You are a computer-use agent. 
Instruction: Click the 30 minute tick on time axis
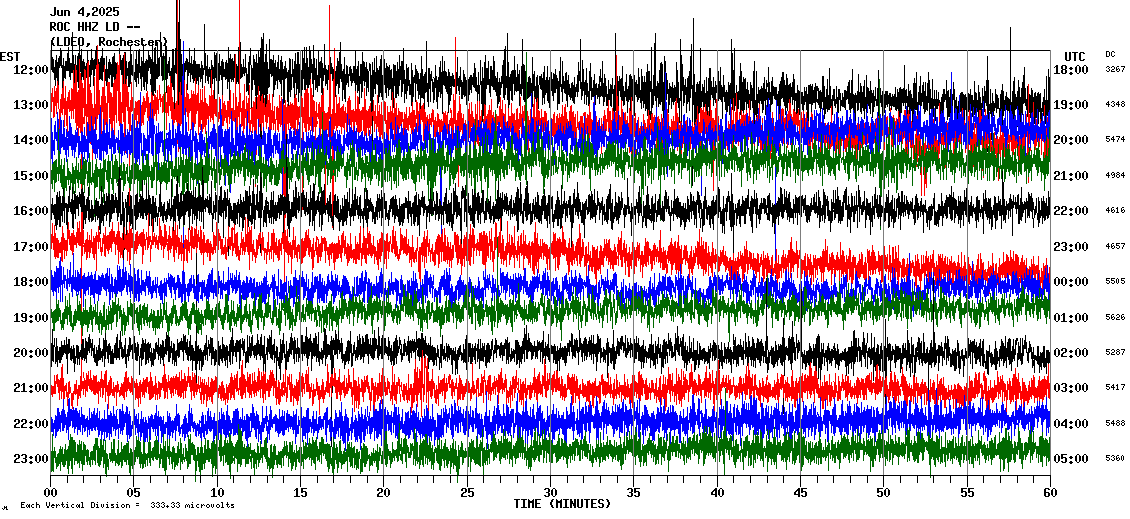tap(549, 493)
